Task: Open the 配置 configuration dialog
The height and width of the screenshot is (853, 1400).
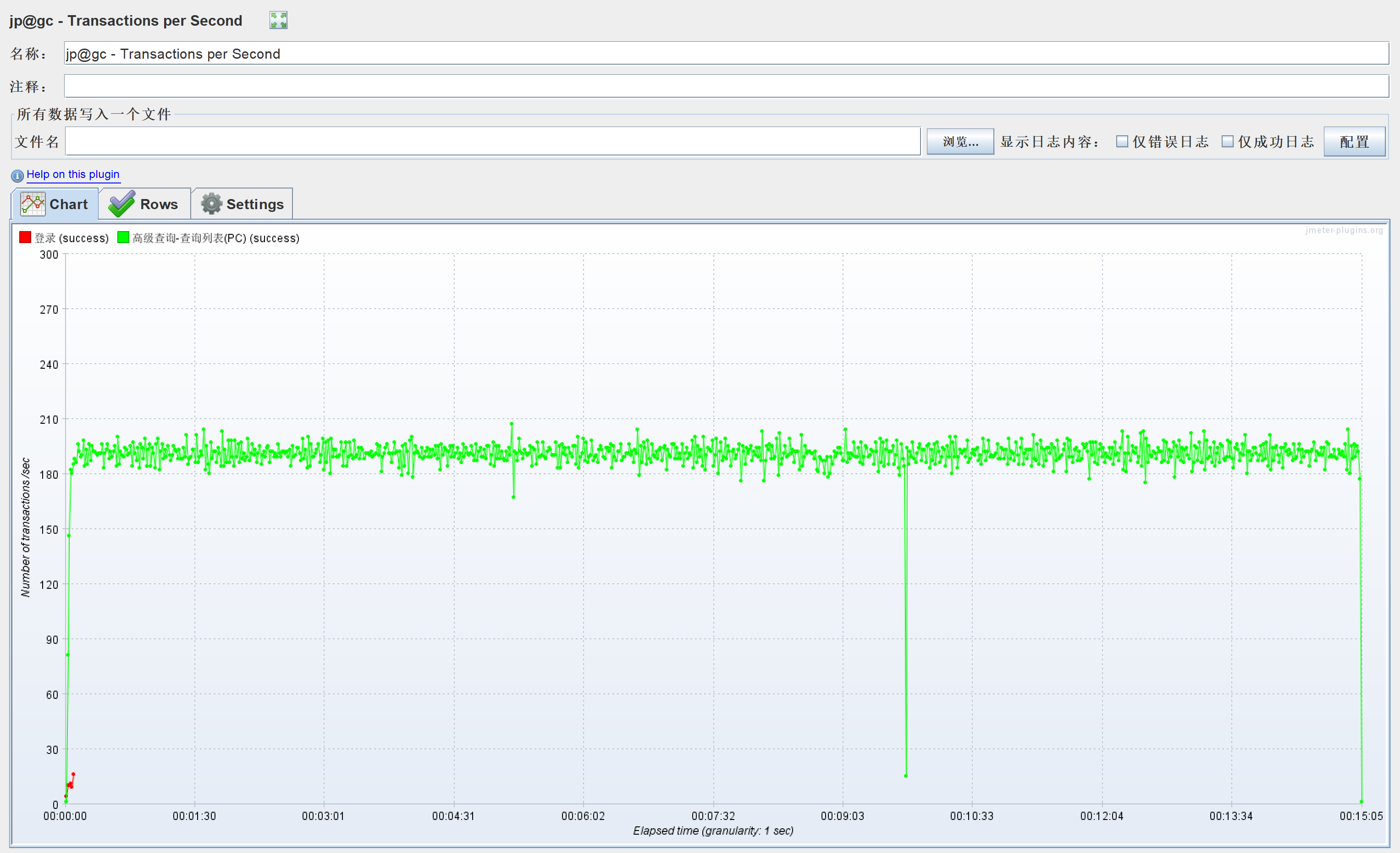Action: click(1355, 142)
